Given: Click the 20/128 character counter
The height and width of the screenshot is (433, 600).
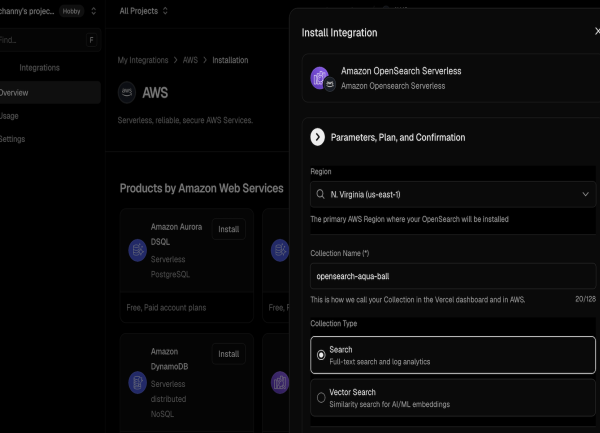Looking at the screenshot, I should (585, 299).
